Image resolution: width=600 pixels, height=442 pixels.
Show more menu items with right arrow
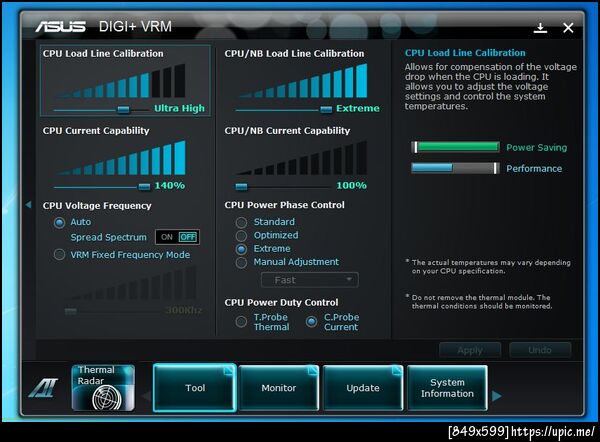(x=497, y=396)
